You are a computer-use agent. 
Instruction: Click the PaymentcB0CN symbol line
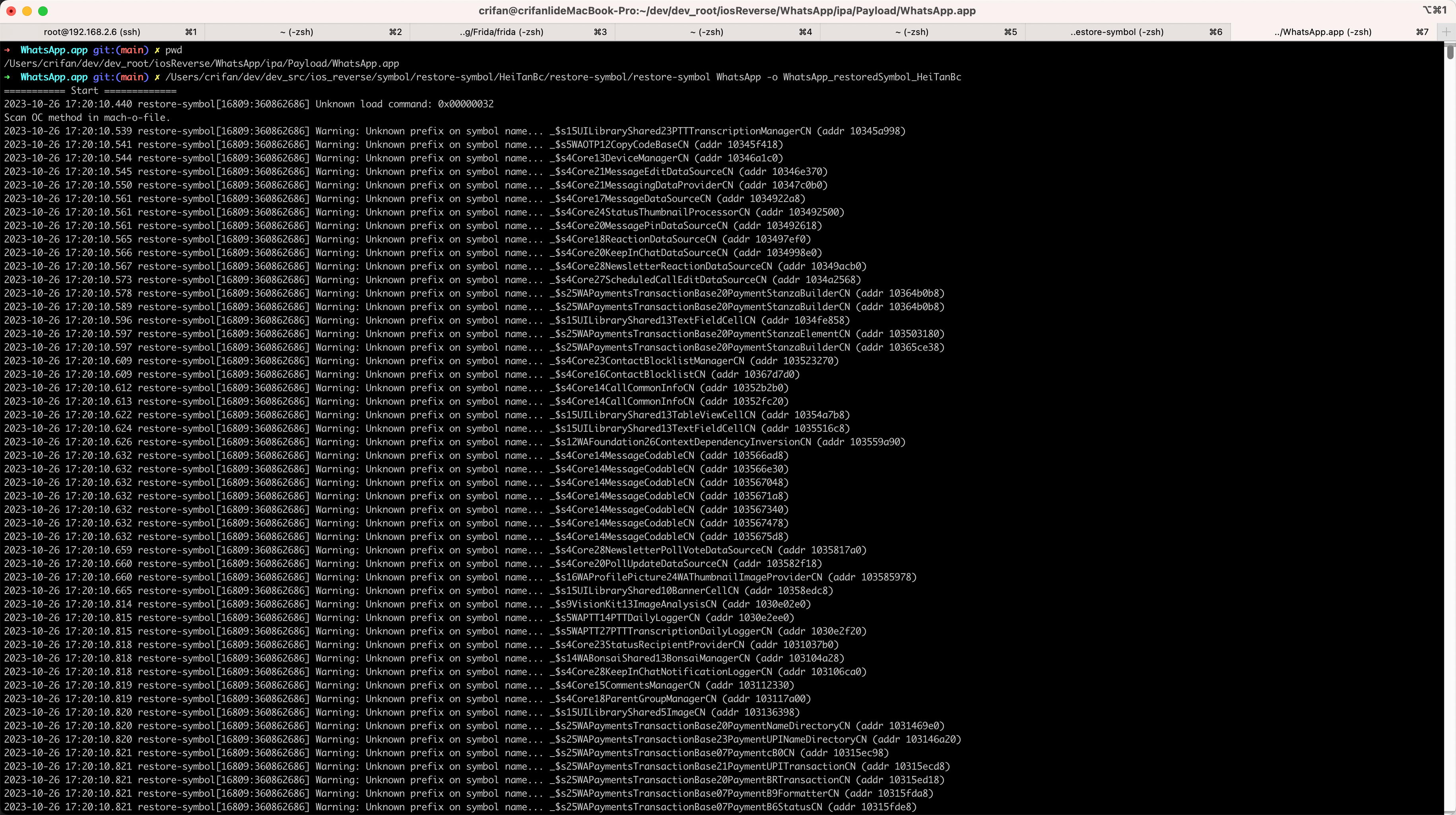447,753
